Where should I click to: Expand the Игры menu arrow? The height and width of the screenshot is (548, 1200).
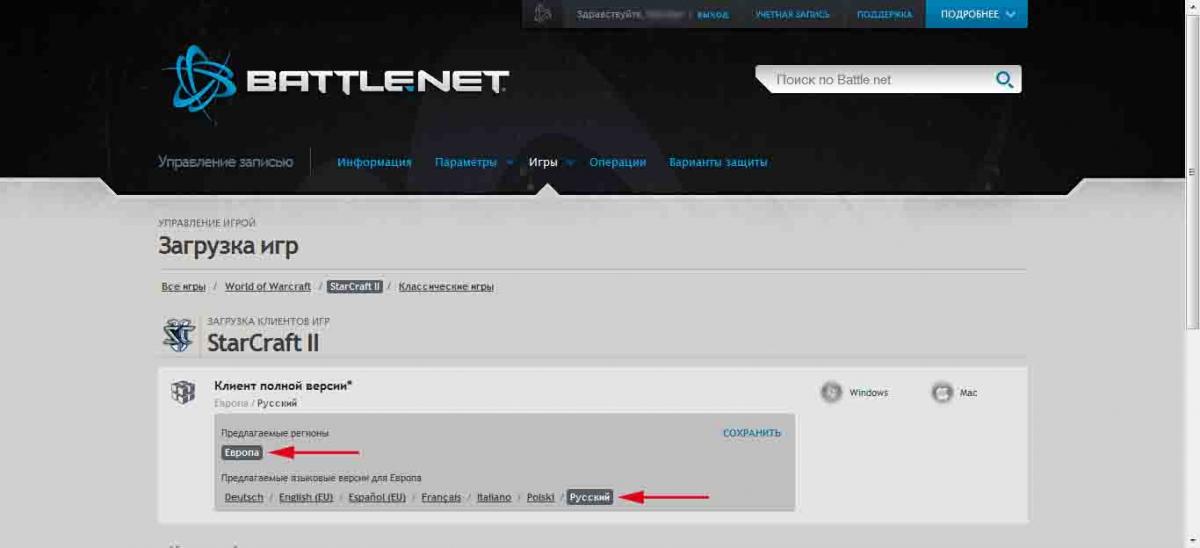pos(570,163)
